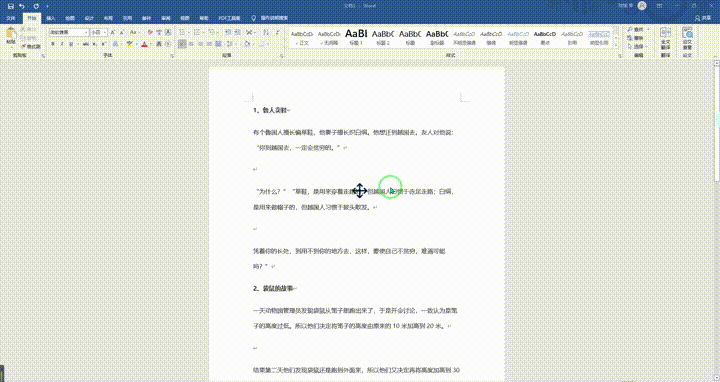
Task: Open the PDF工具集 tab
Action: [229, 18]
